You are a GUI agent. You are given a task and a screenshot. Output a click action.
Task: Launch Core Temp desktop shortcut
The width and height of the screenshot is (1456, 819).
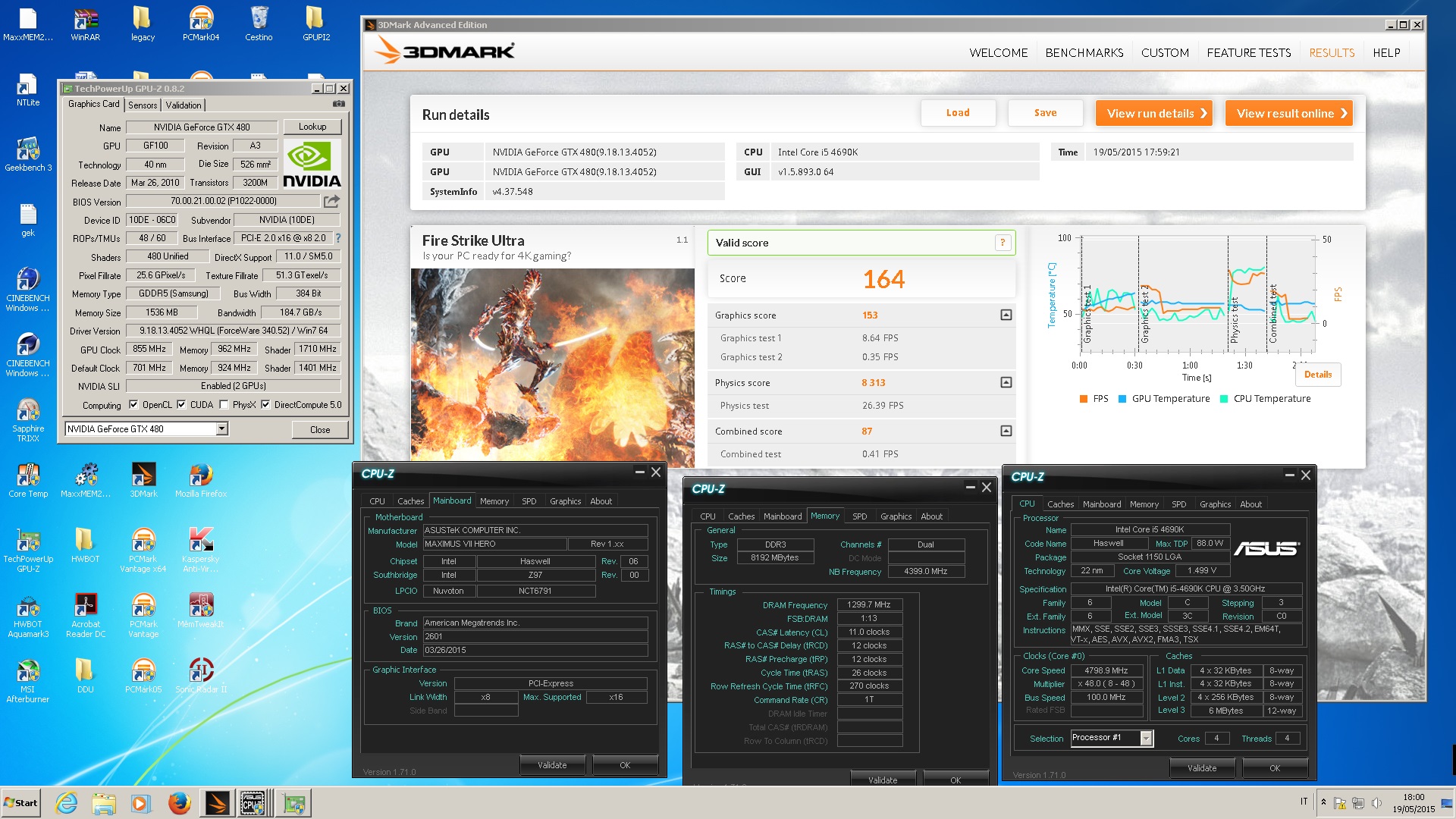pos(28,481)
